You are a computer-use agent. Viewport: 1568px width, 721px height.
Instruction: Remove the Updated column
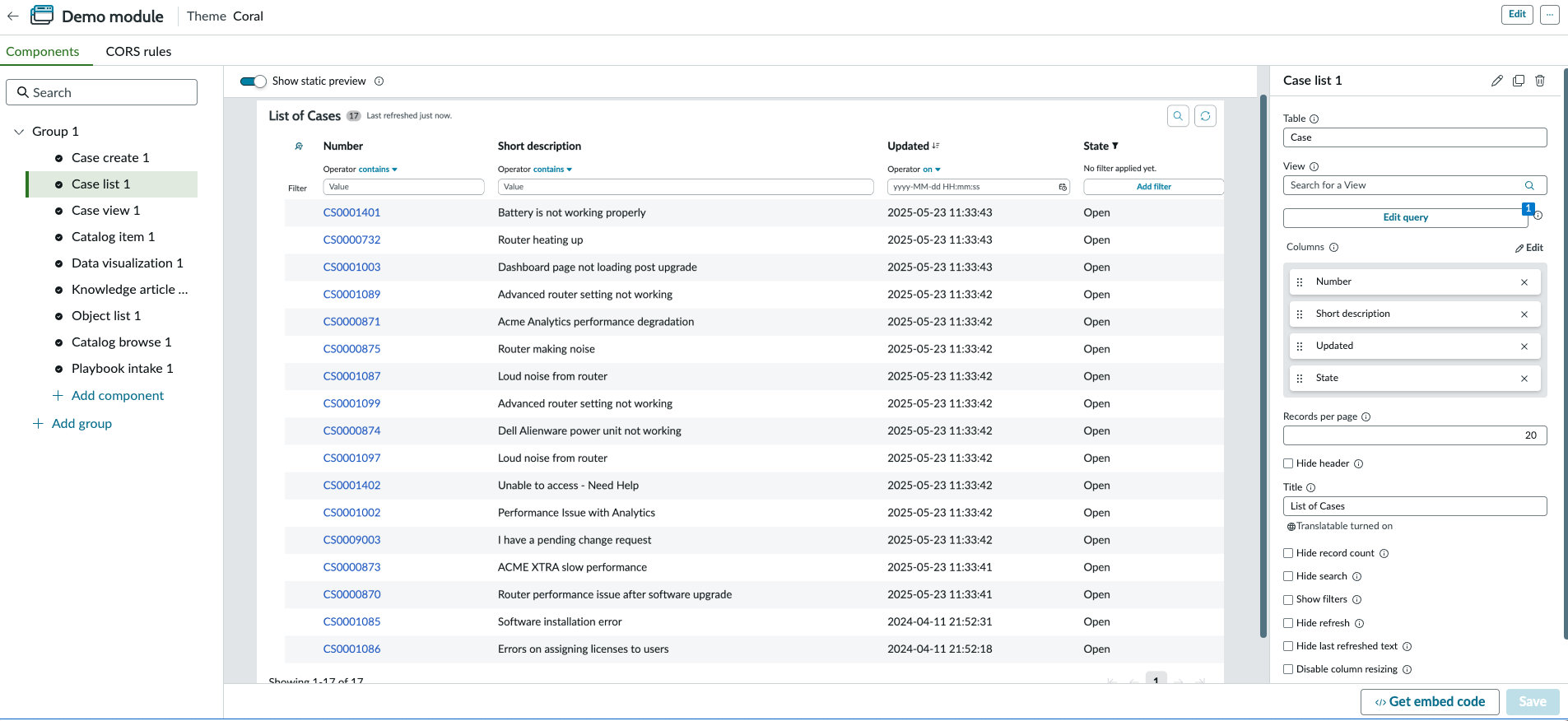(1524, 347)
